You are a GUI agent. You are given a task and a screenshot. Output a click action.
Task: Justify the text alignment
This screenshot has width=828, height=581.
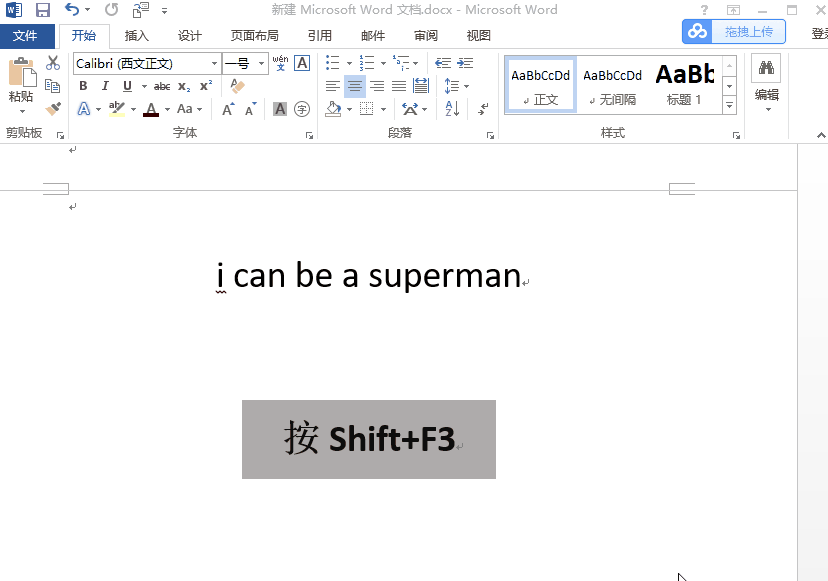point(399,86)
